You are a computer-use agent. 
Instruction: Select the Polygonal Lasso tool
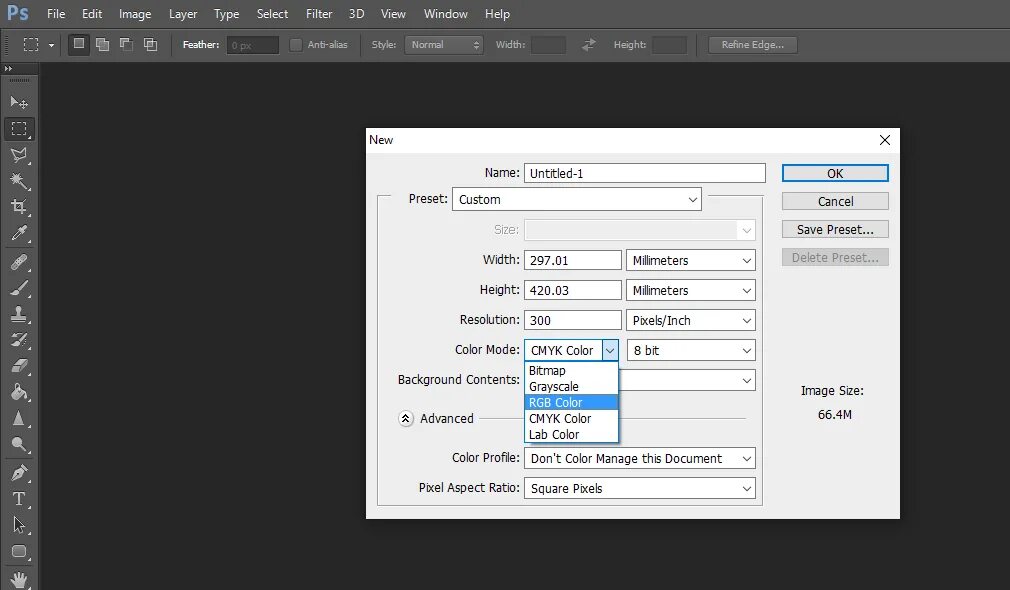(x=19, y=155)
